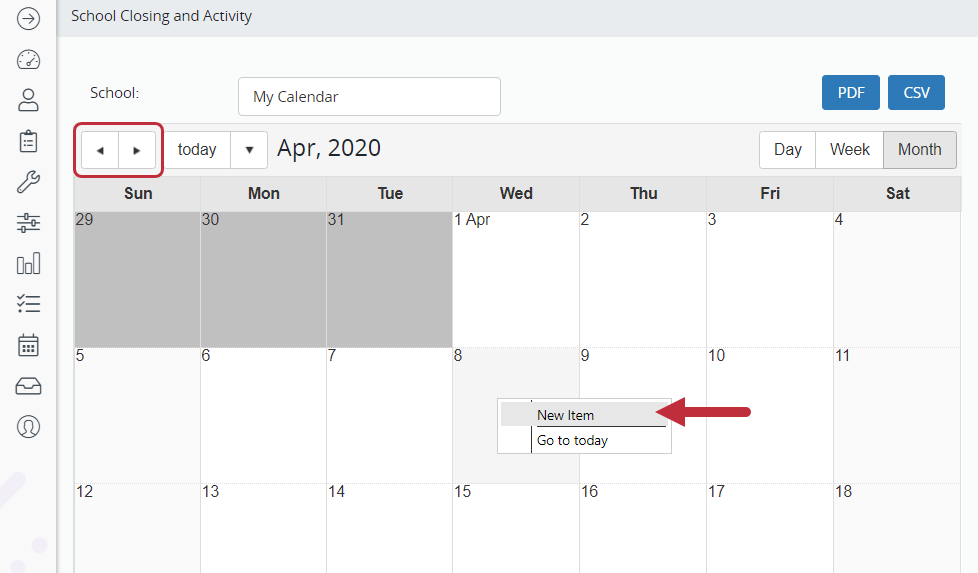This screenshot has width=978, height=573.
Task: Switch to Week view
Action: pos(850,150)
